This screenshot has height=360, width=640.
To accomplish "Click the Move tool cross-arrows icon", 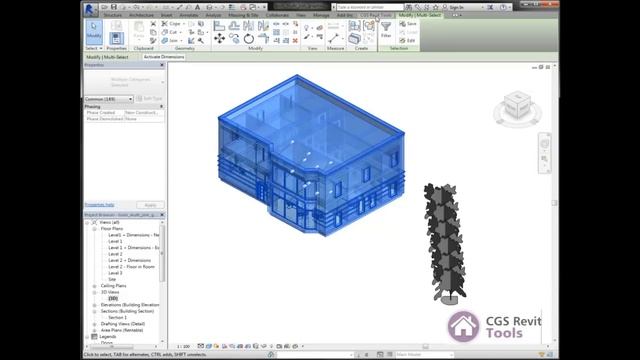I will pyautogui.click(x=219, y=39).
